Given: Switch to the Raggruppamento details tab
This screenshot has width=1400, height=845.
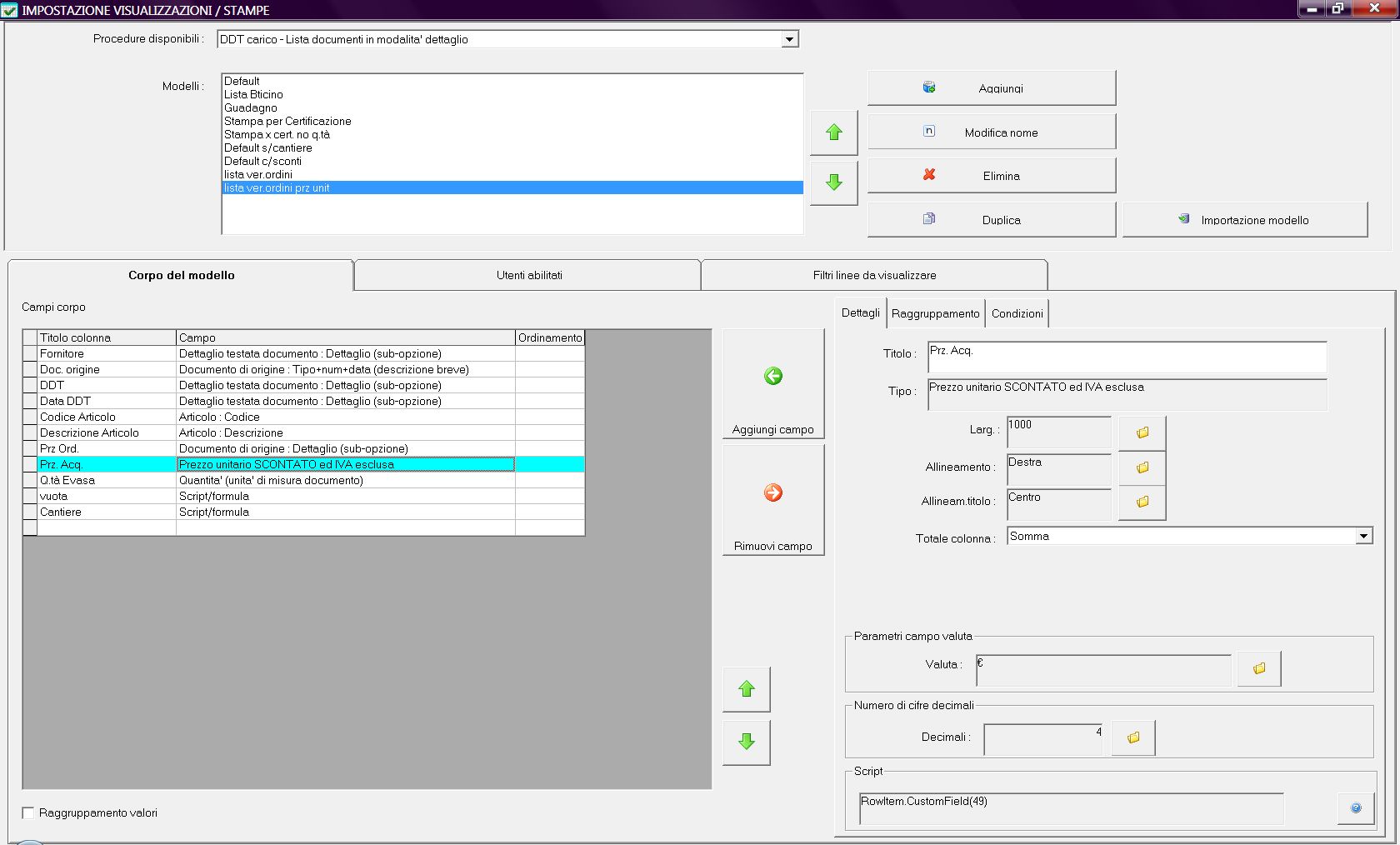Looking at the screenshot, I should [x=935, y=313].
